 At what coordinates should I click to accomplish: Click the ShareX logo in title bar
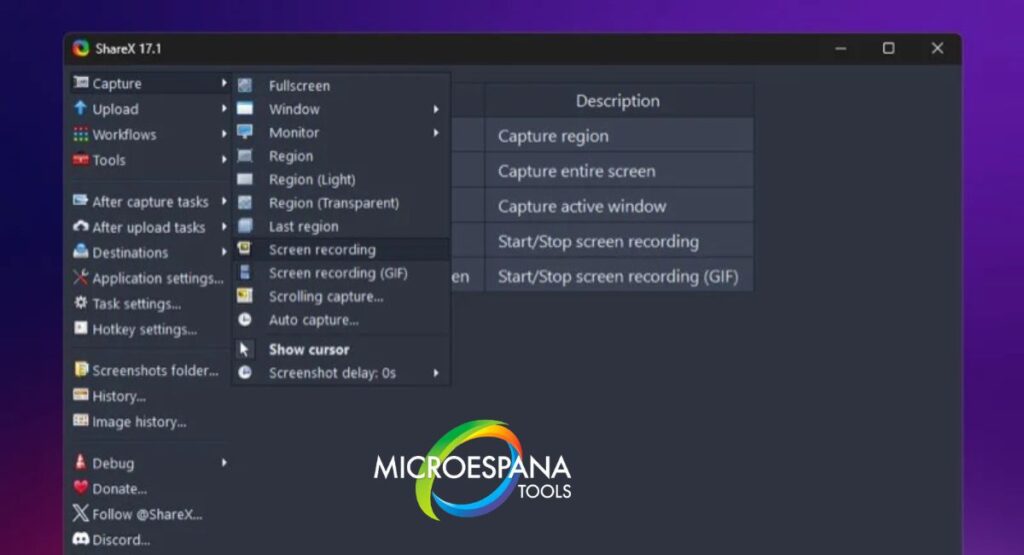[x=81, y=48]
